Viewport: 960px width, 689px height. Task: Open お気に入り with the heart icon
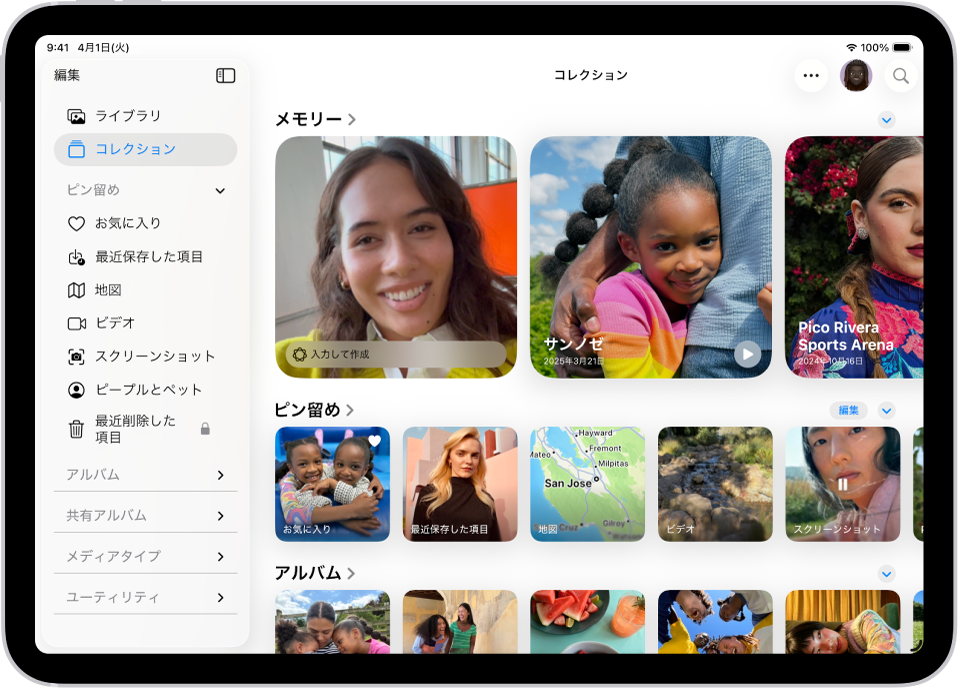coord(77,223)
